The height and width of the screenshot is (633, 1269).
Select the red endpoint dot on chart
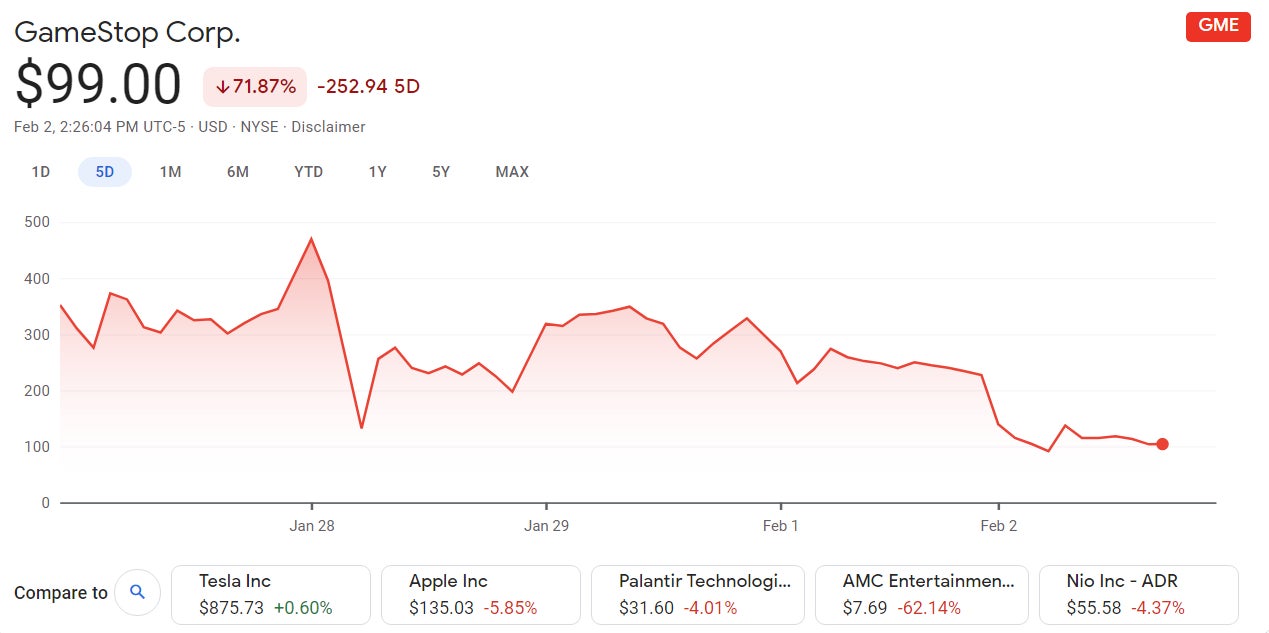point(1162,443)
